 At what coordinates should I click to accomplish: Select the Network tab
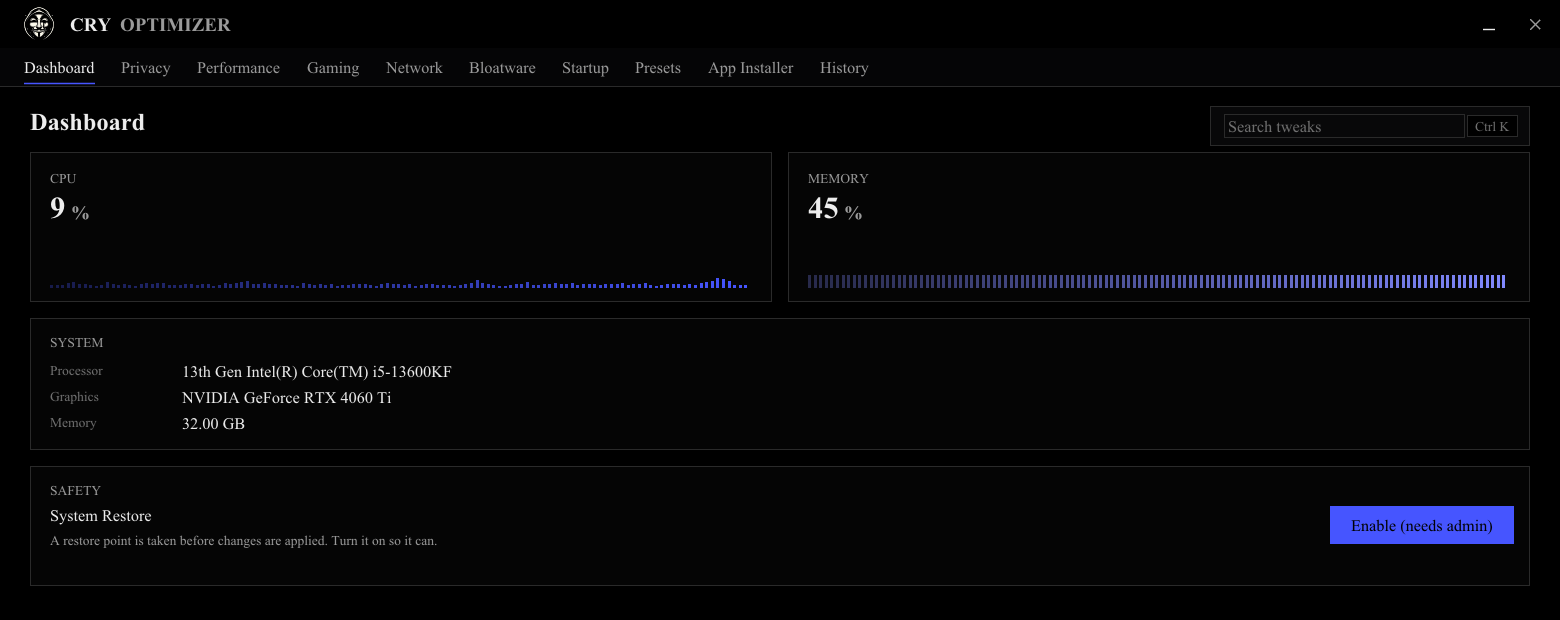coord(414,68)
